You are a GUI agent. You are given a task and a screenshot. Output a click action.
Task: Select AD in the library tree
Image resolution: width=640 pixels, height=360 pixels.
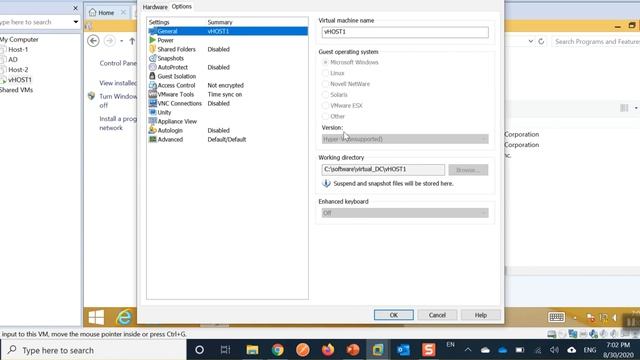coord(13,60)
